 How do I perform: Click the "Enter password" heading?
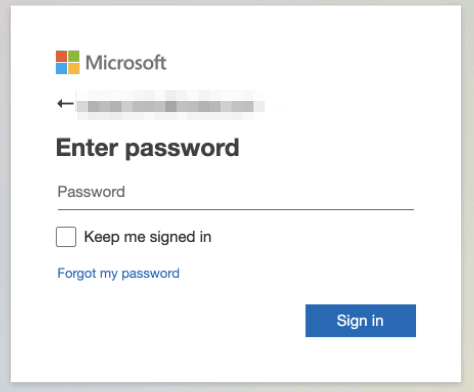[x=148, y=148]
